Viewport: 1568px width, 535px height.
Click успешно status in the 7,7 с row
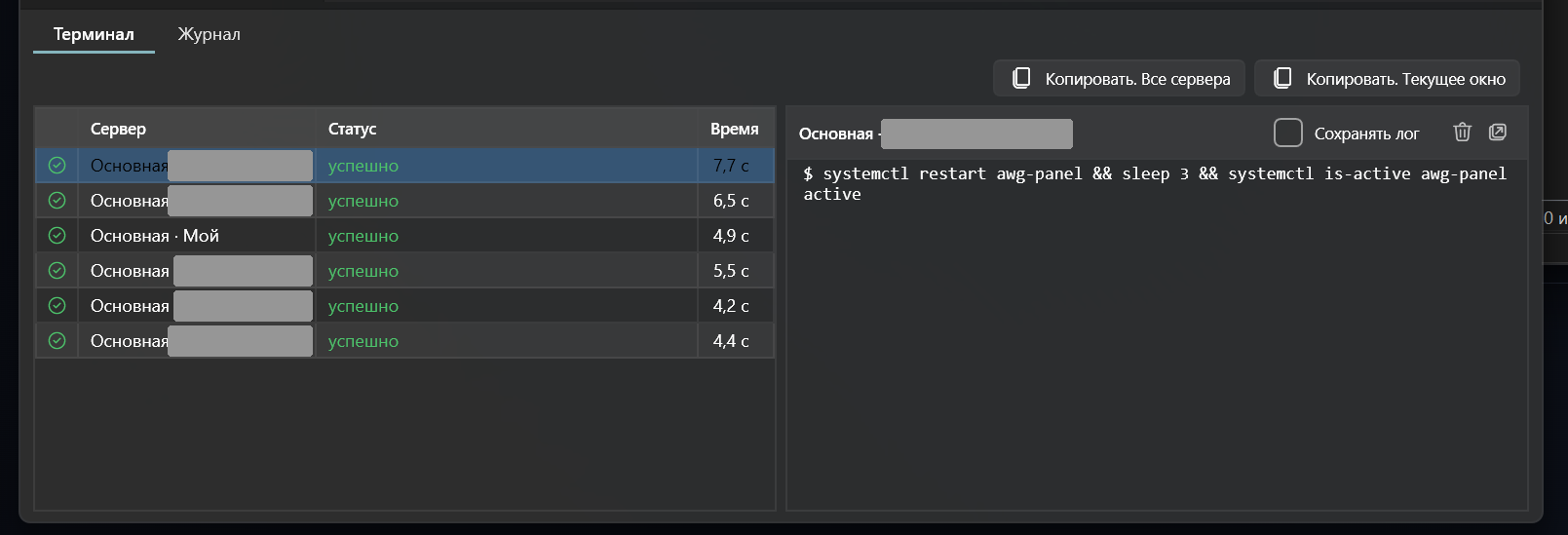point(363,166)
